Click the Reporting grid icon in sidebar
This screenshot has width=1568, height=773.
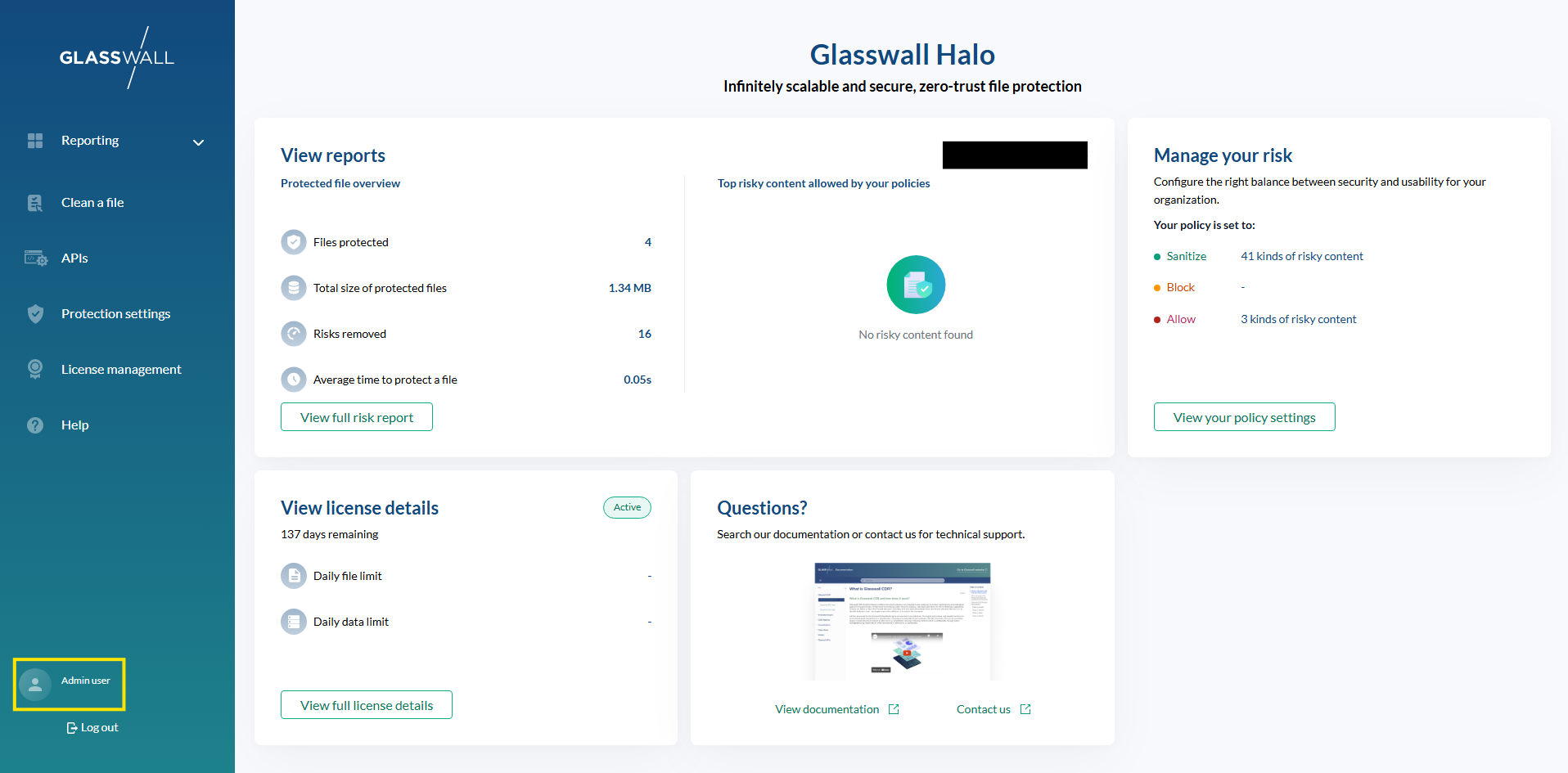click(x=35, y=141)
